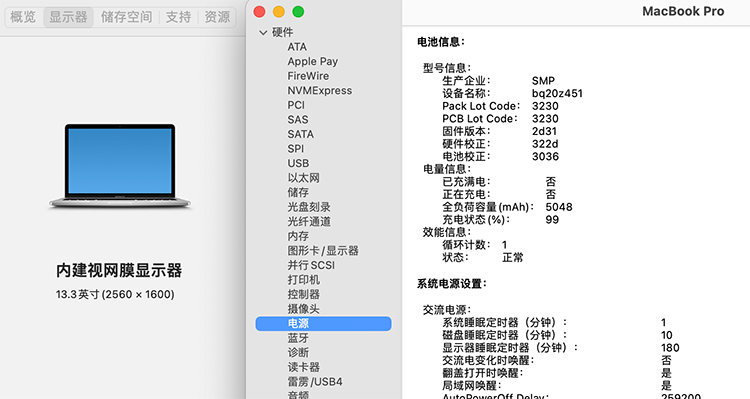Choose FireWire in the hardware list
The width and height of the screenshot is (750, 399).
(x=308, y=76)
